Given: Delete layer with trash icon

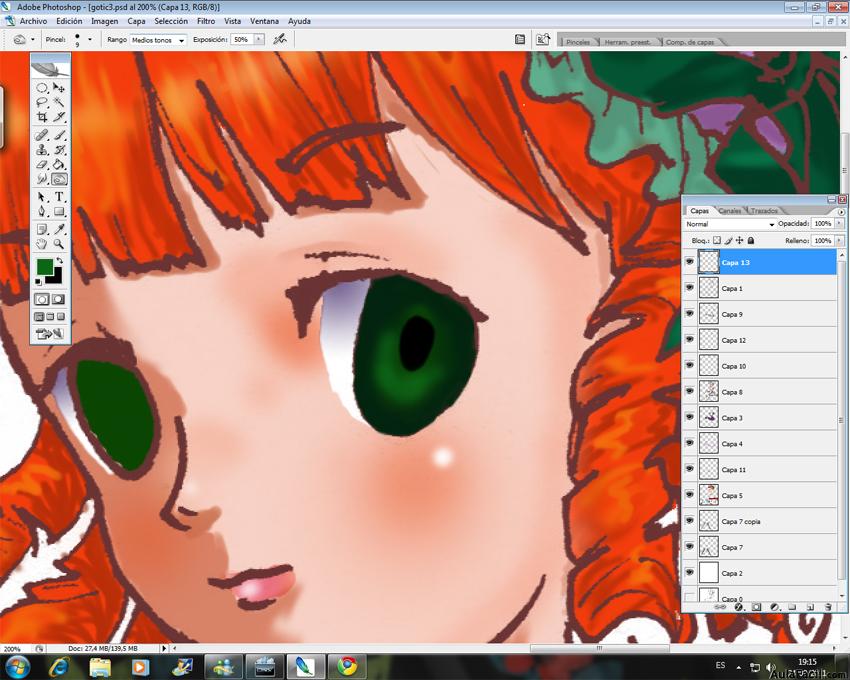Looking at the screenshot, I should (828, 607).
